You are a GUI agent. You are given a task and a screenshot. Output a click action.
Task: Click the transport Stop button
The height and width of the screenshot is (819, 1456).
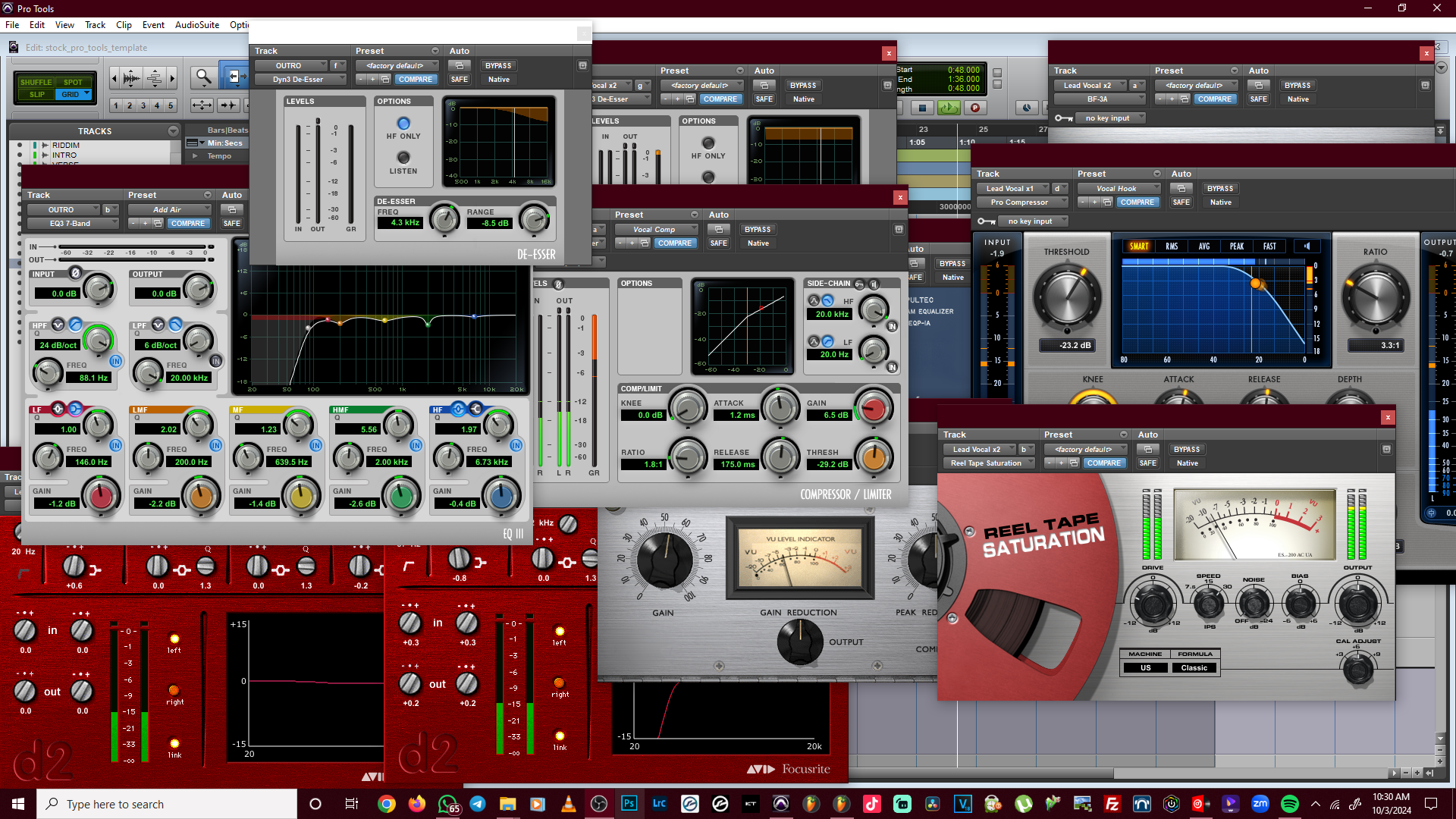click(x=922, y=108)
